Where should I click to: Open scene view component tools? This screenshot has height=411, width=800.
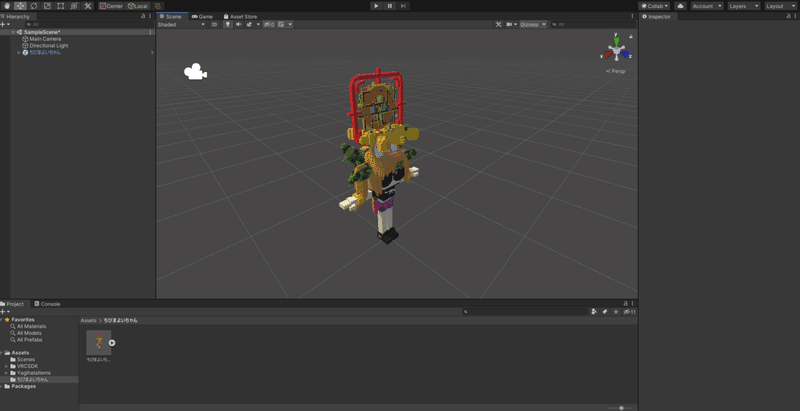[x=498, y=24]
